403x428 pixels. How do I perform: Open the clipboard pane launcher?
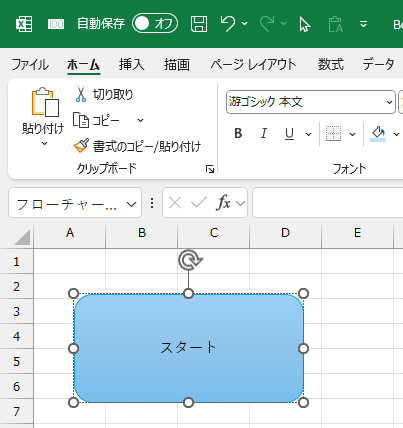(x=210, y=169)
